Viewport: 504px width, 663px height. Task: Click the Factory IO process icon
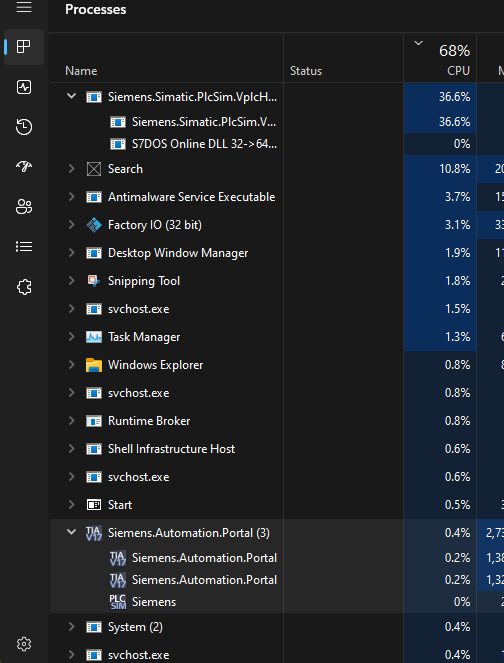(94, 225)
